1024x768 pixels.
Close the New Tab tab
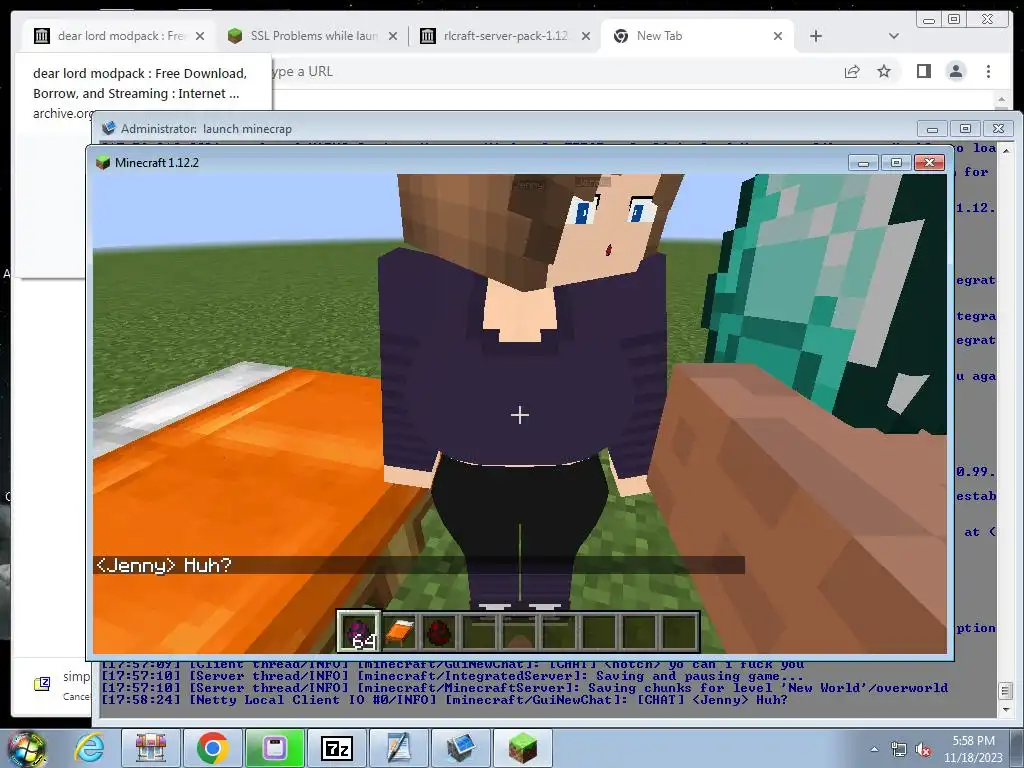click(x=778, y=37)
